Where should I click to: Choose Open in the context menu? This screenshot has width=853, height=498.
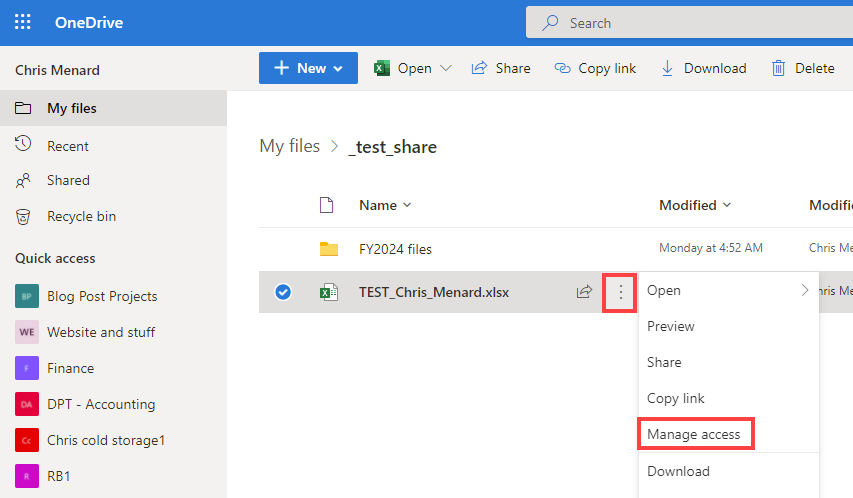pyautogui.click(x=728, y=291)
